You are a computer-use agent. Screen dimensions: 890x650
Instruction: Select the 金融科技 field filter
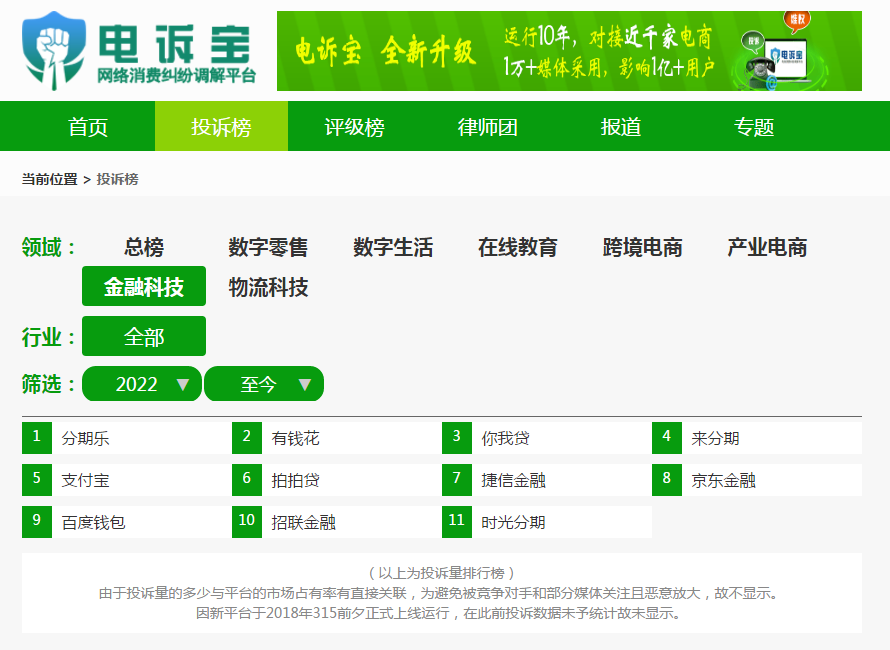coord(144,286)
